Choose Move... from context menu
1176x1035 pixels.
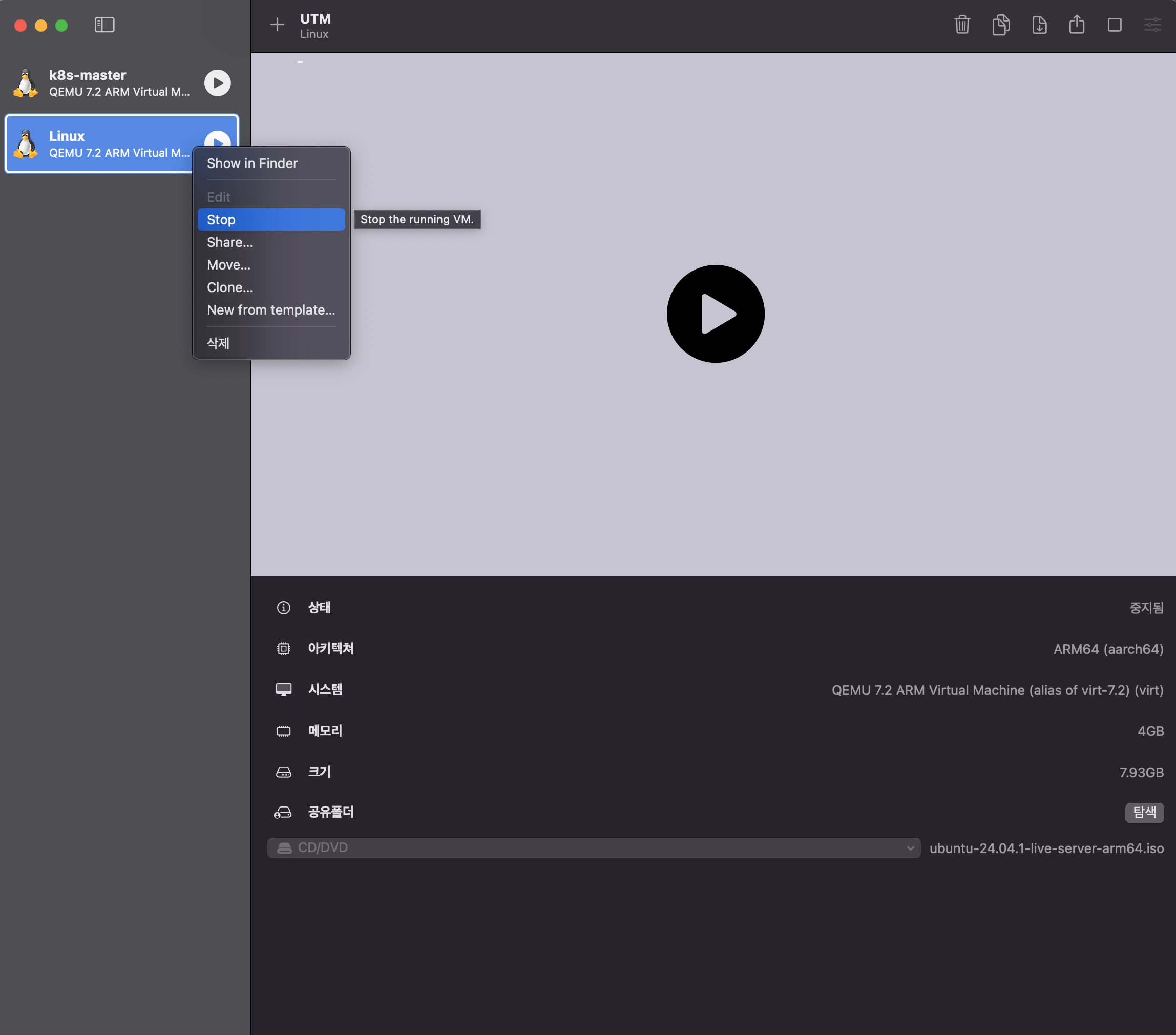229,265
